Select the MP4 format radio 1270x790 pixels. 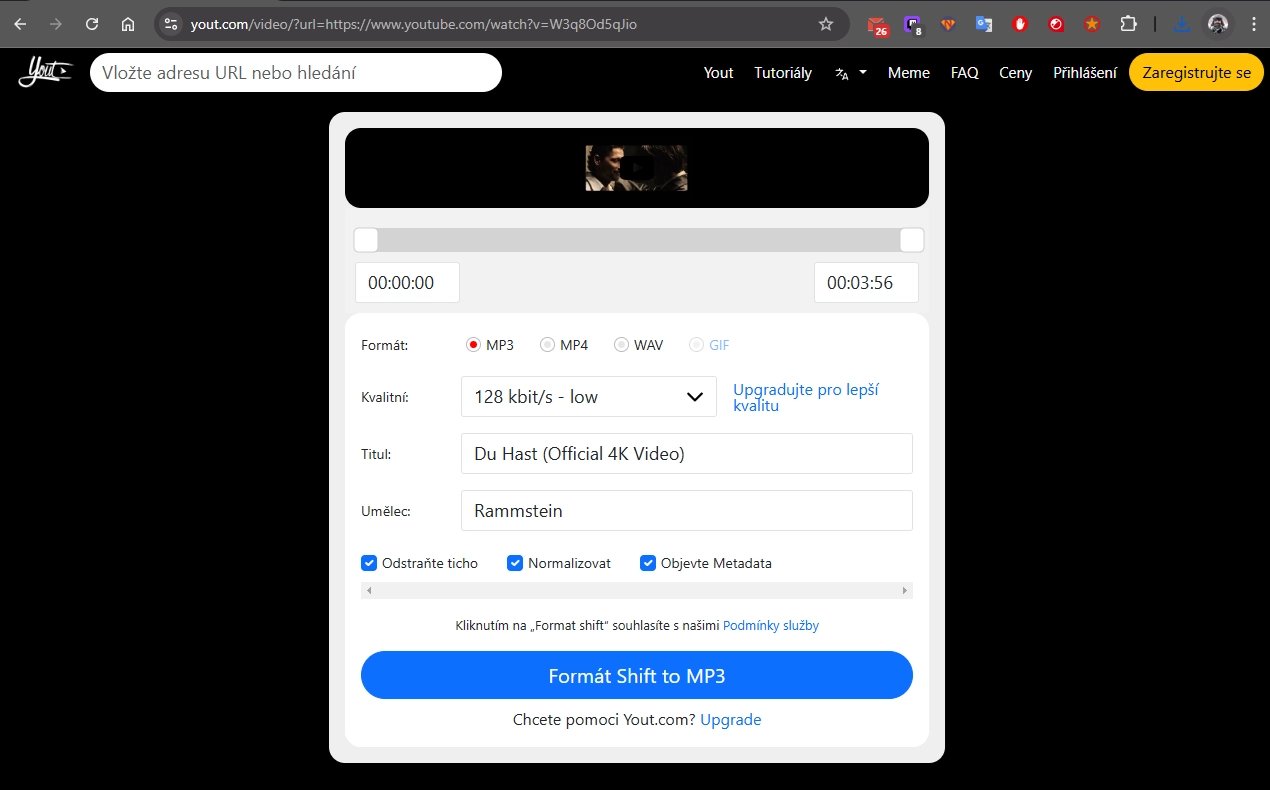click(x=547, y=345)
